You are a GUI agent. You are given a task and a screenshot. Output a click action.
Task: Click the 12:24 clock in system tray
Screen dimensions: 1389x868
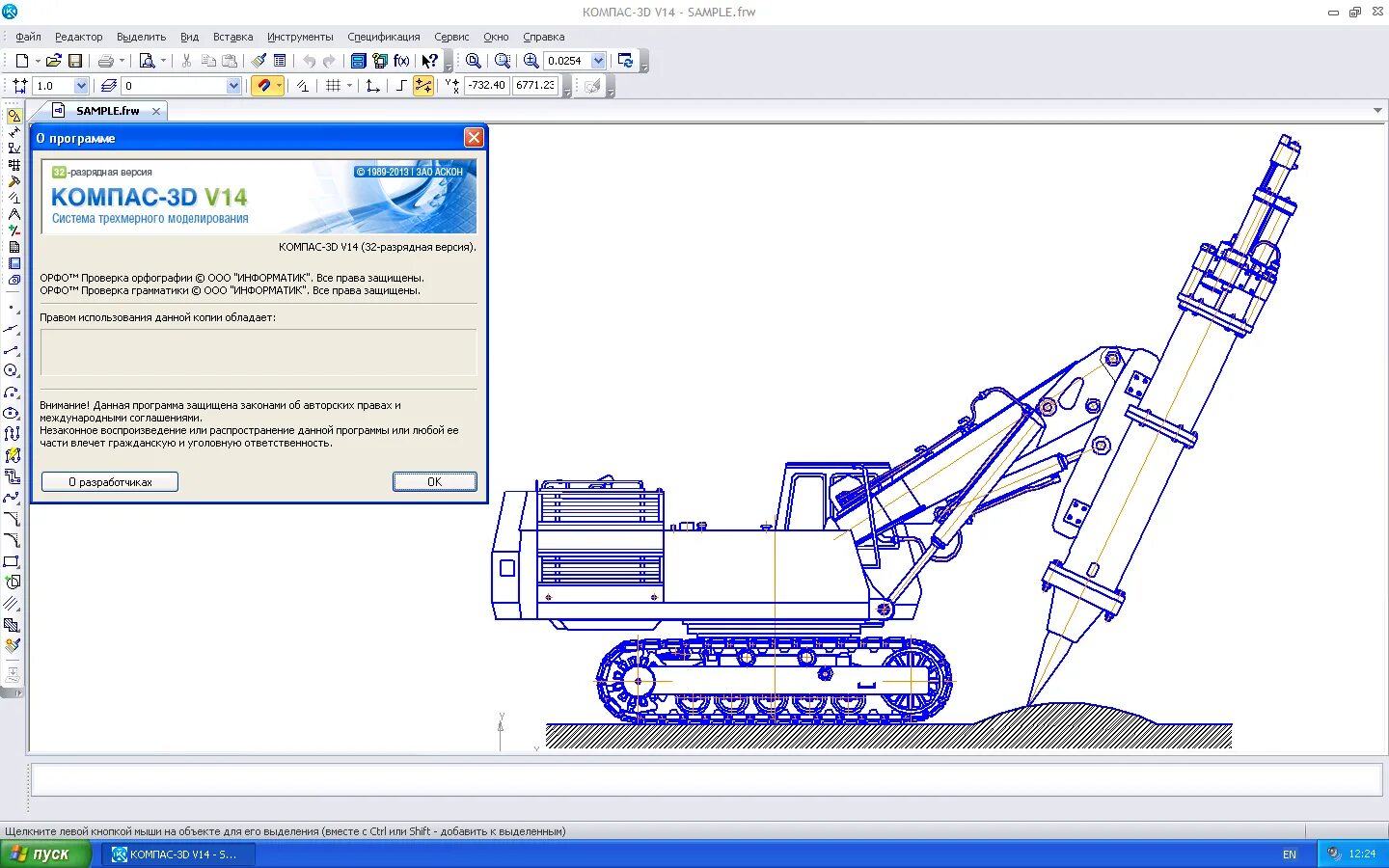(x=1362, y=854)
